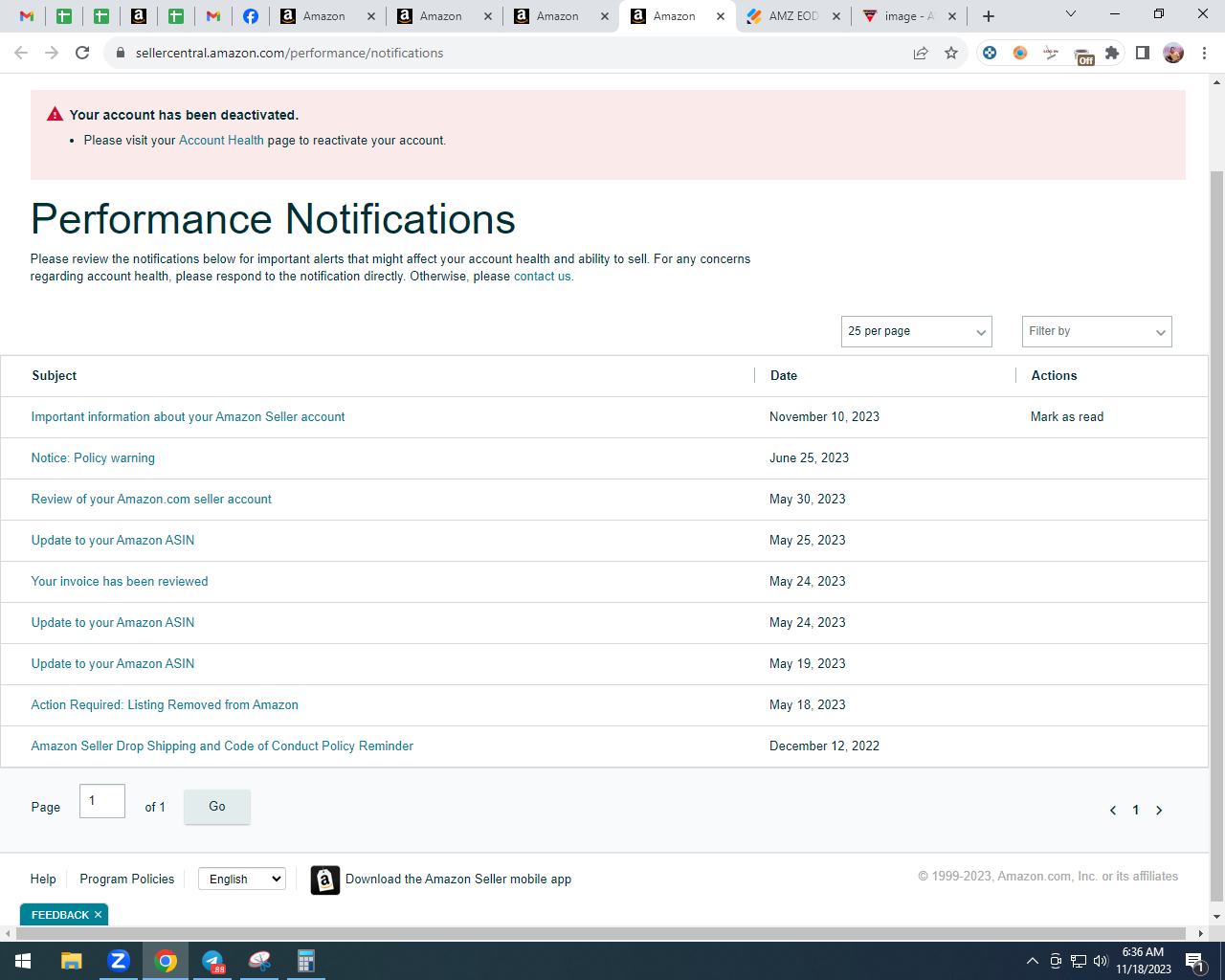Open the Drop Shipping Policy Reminder notification
Image resolution: width=1225 pixels, height=980 pixels.
pyautogui.click(x=222, y=746)
